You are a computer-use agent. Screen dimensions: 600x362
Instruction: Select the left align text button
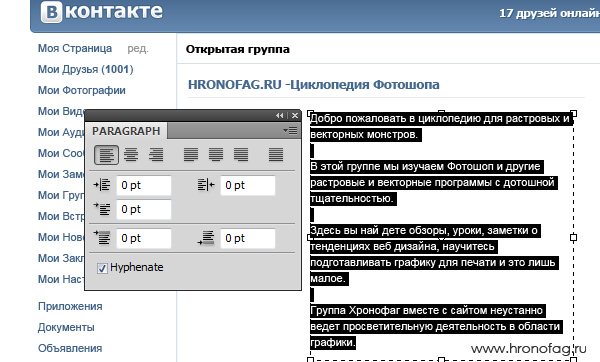coord(106,155)
